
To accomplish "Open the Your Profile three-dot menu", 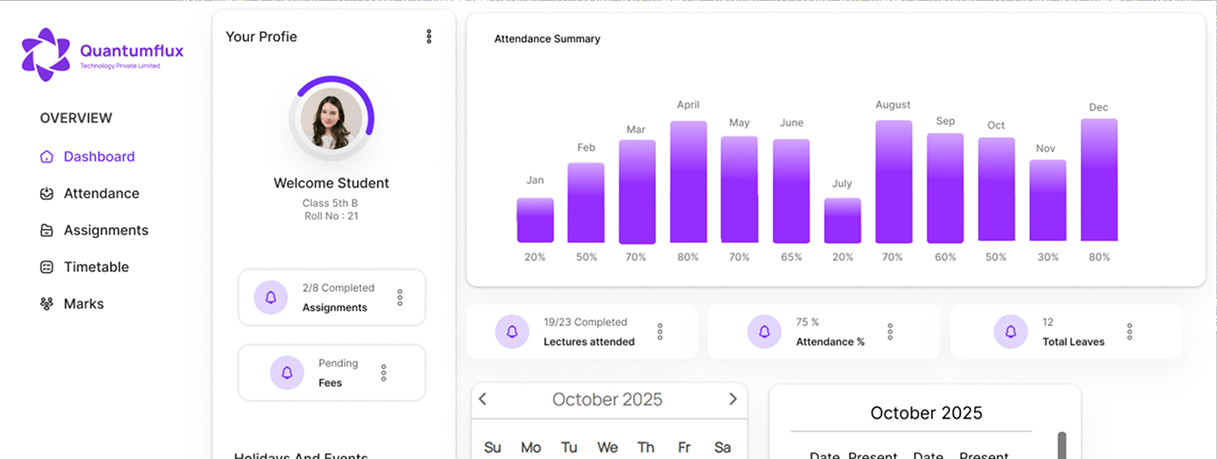I will [x=429, y=37].
